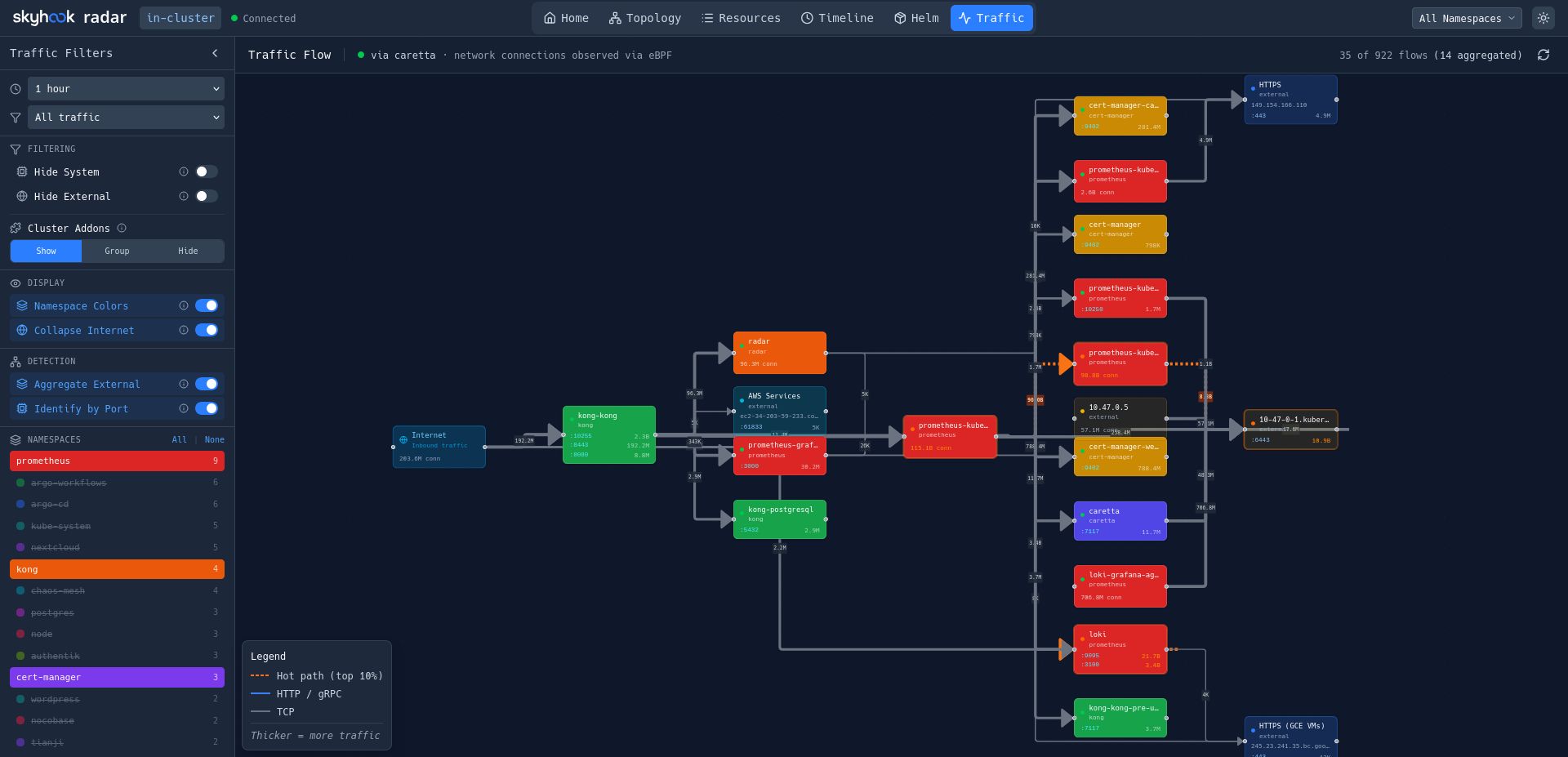Screen dimensions: 1568x757
Task: Toggle the light/dark theme icon
Action: (1543, 18)
